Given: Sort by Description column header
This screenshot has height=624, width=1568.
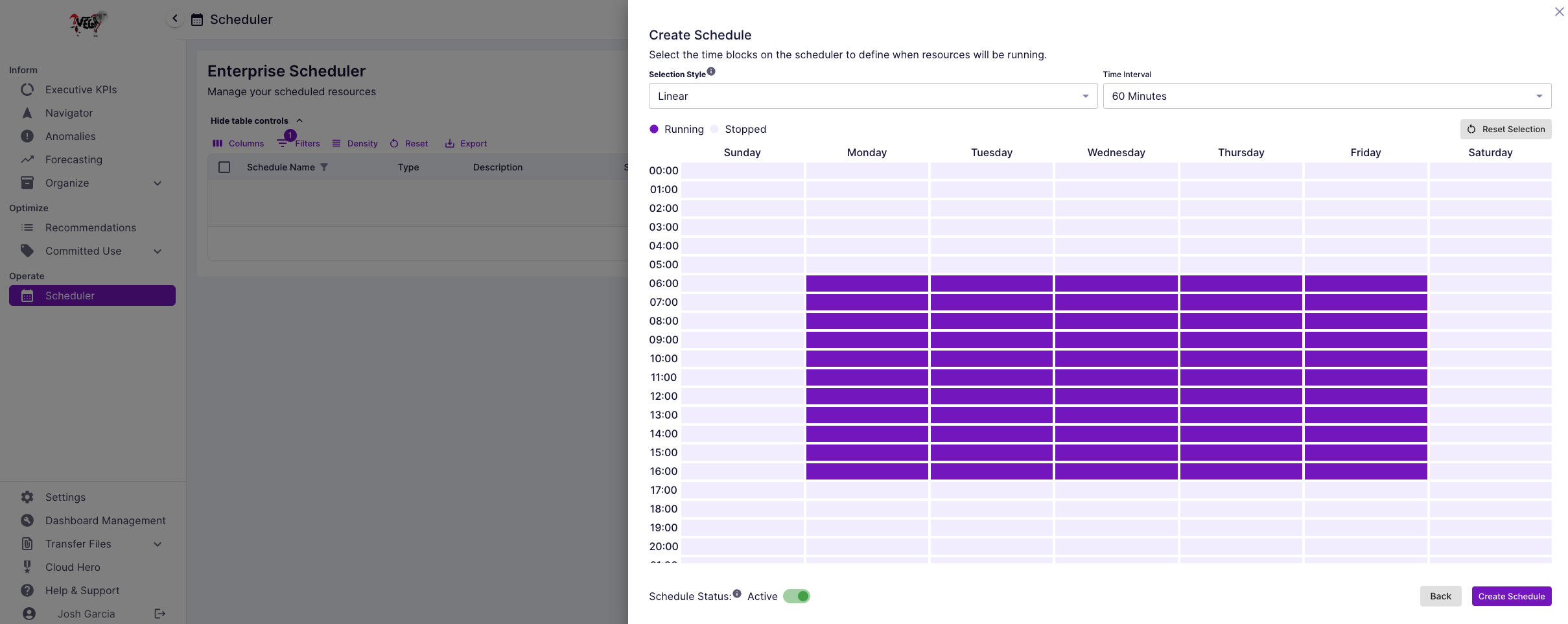Looking at the screenshot, I should [x=498, y=167].
